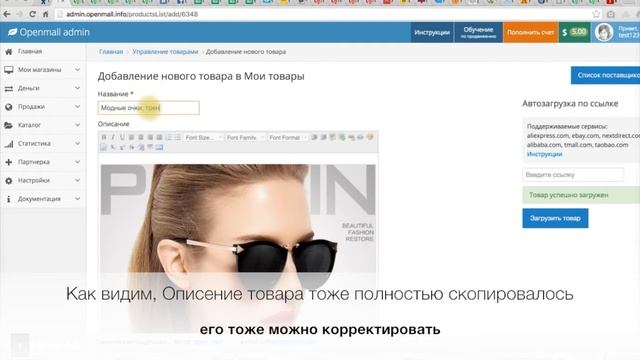640x360 pixels.
Task: Click Инструкции button in top bar
Action: point(432,32)
